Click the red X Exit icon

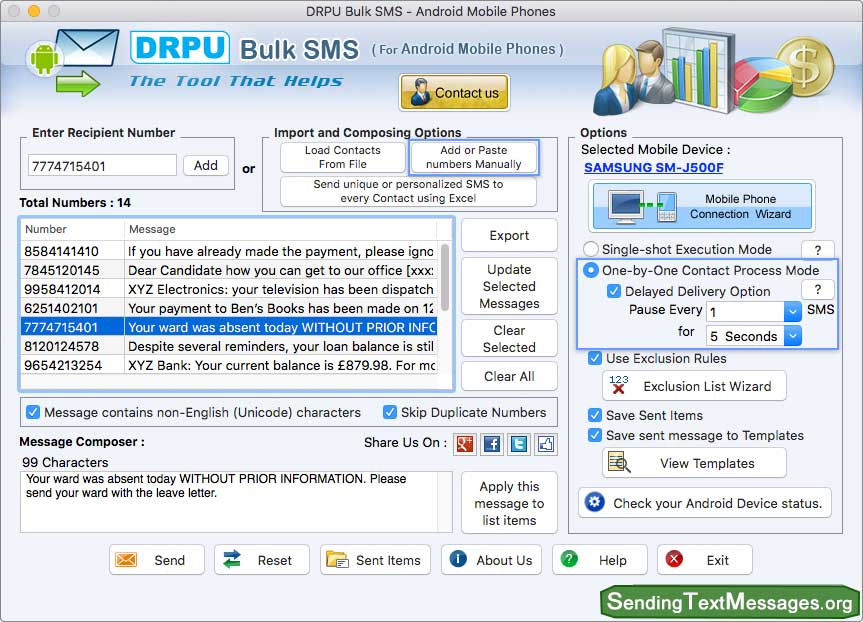tap(674, 559)
